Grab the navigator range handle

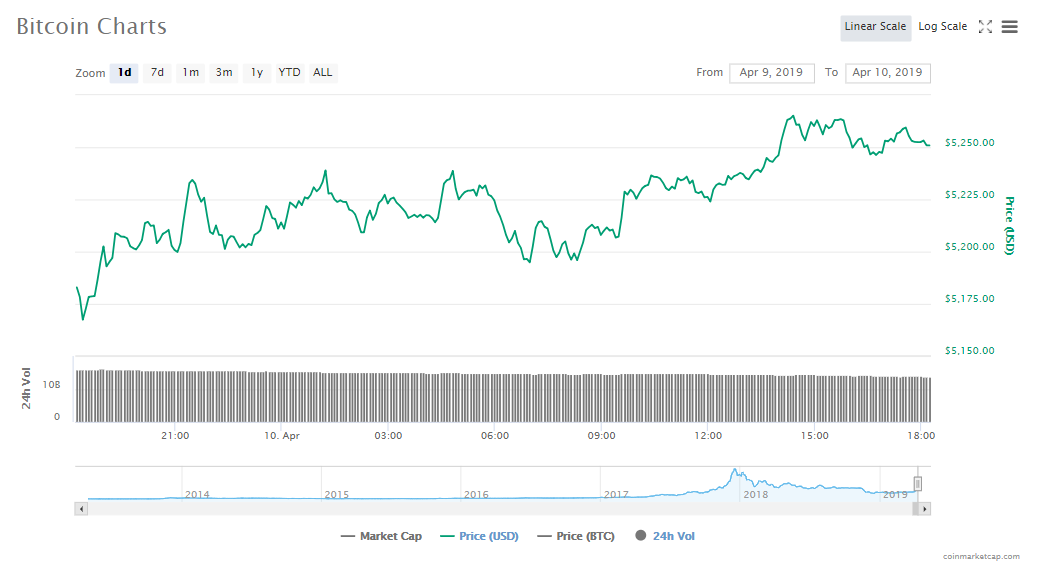click(917, 484)
